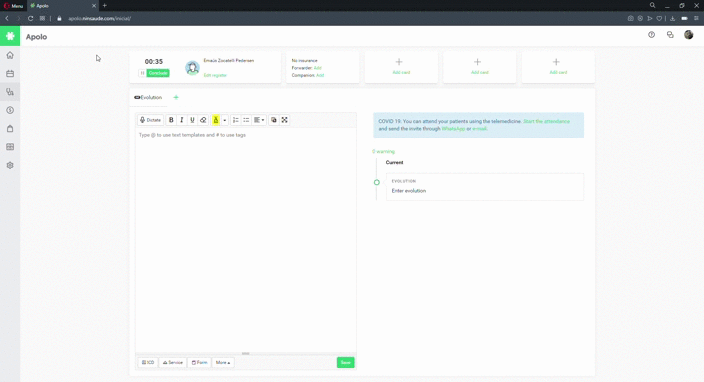The width and height of the screenshot is (704, 382).
Task: Add a new tab with the green plus
Action: click(x=176, y=97)
